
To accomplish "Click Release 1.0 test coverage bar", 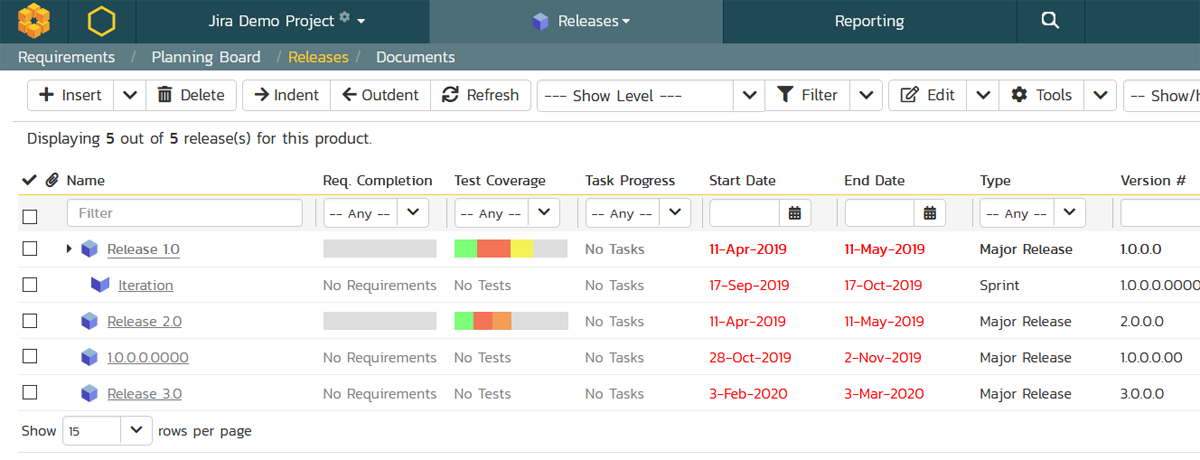I will point(510,249).
